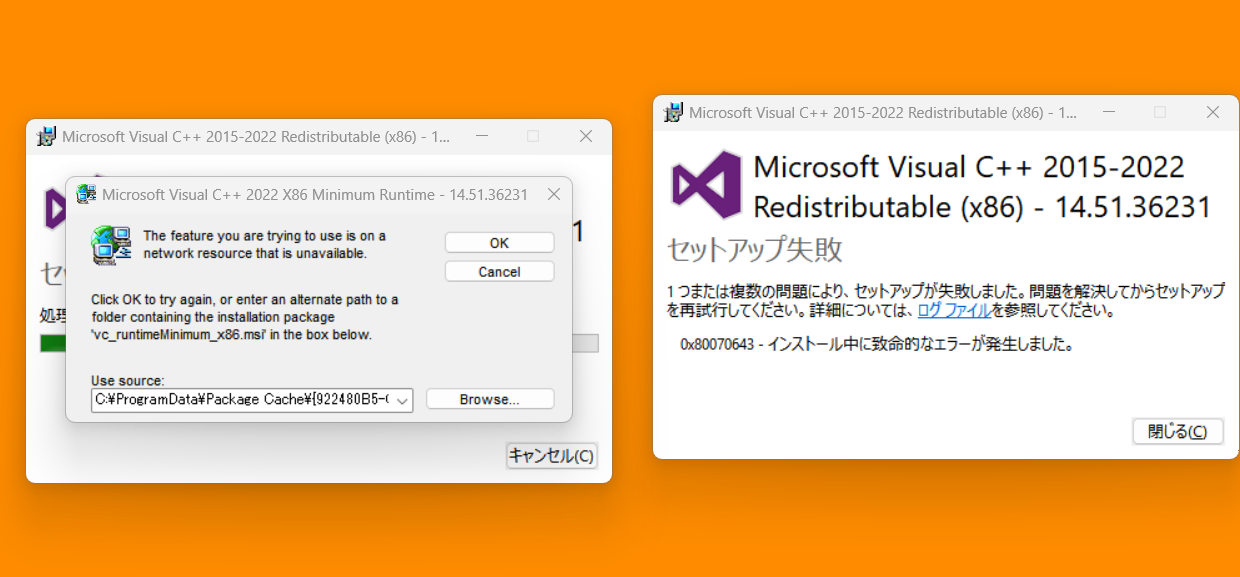The width and height of the screenshot is (1240, 577).
Task: Close the left Redistributable installer window
Action: click(x=586, y=136)
